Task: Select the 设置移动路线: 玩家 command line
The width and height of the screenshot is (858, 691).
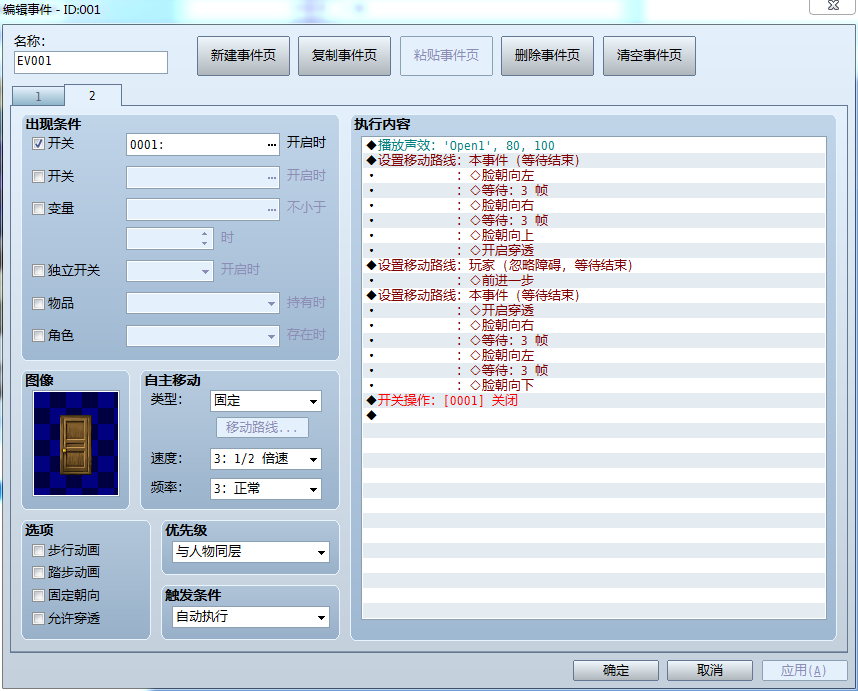Action: tap(594, 265)
